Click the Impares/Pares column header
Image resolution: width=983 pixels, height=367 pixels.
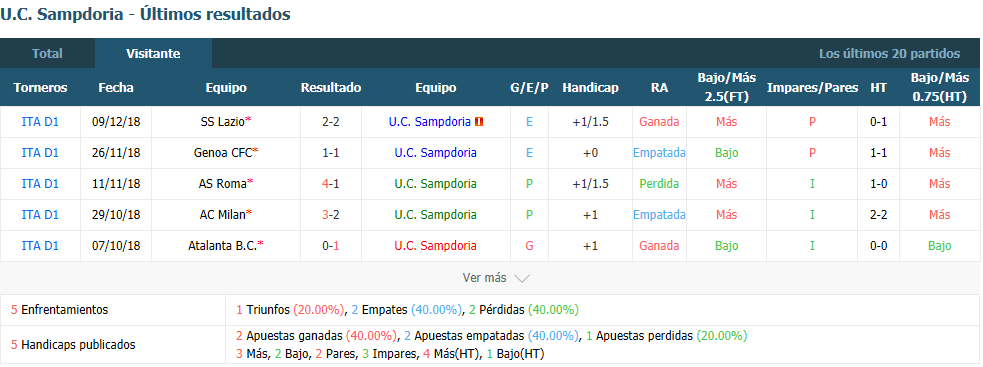pyautogui.click(x=812, y=88)
